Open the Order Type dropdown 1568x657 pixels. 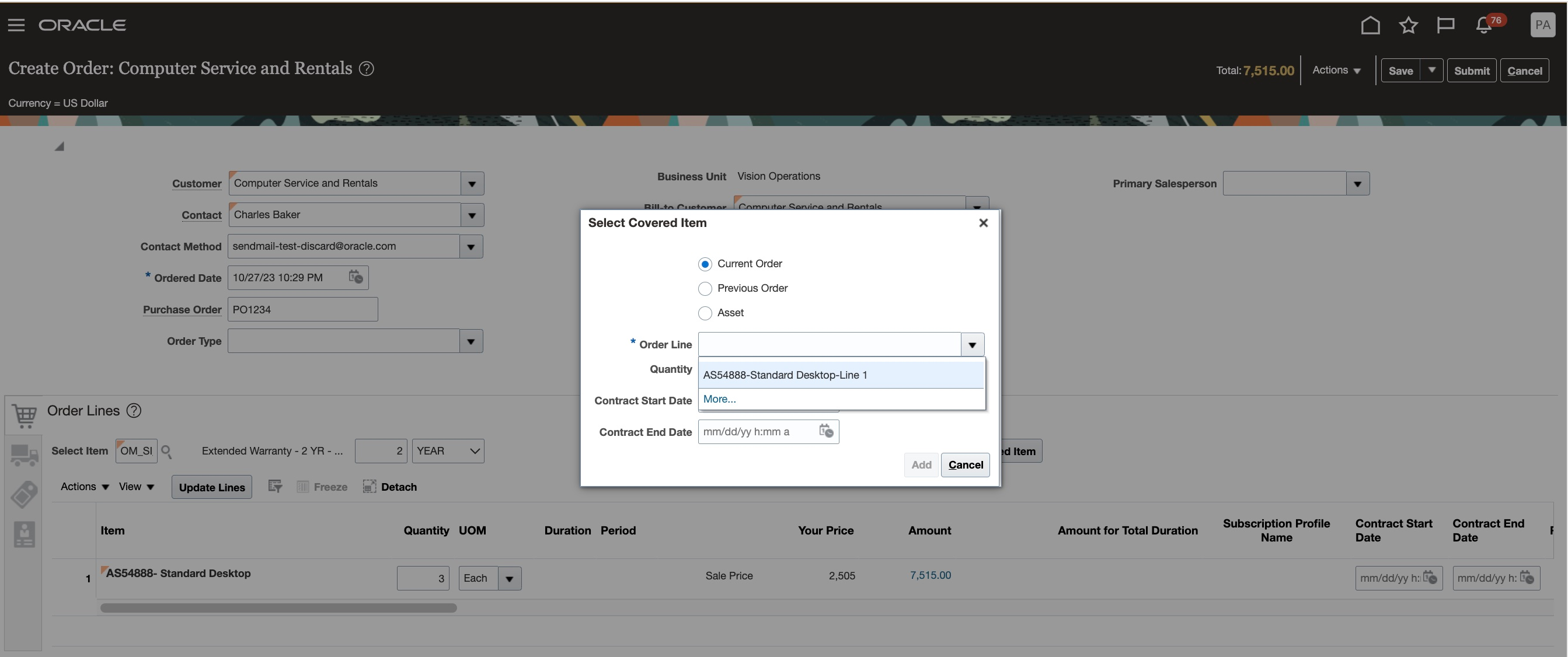coord(471,341)
